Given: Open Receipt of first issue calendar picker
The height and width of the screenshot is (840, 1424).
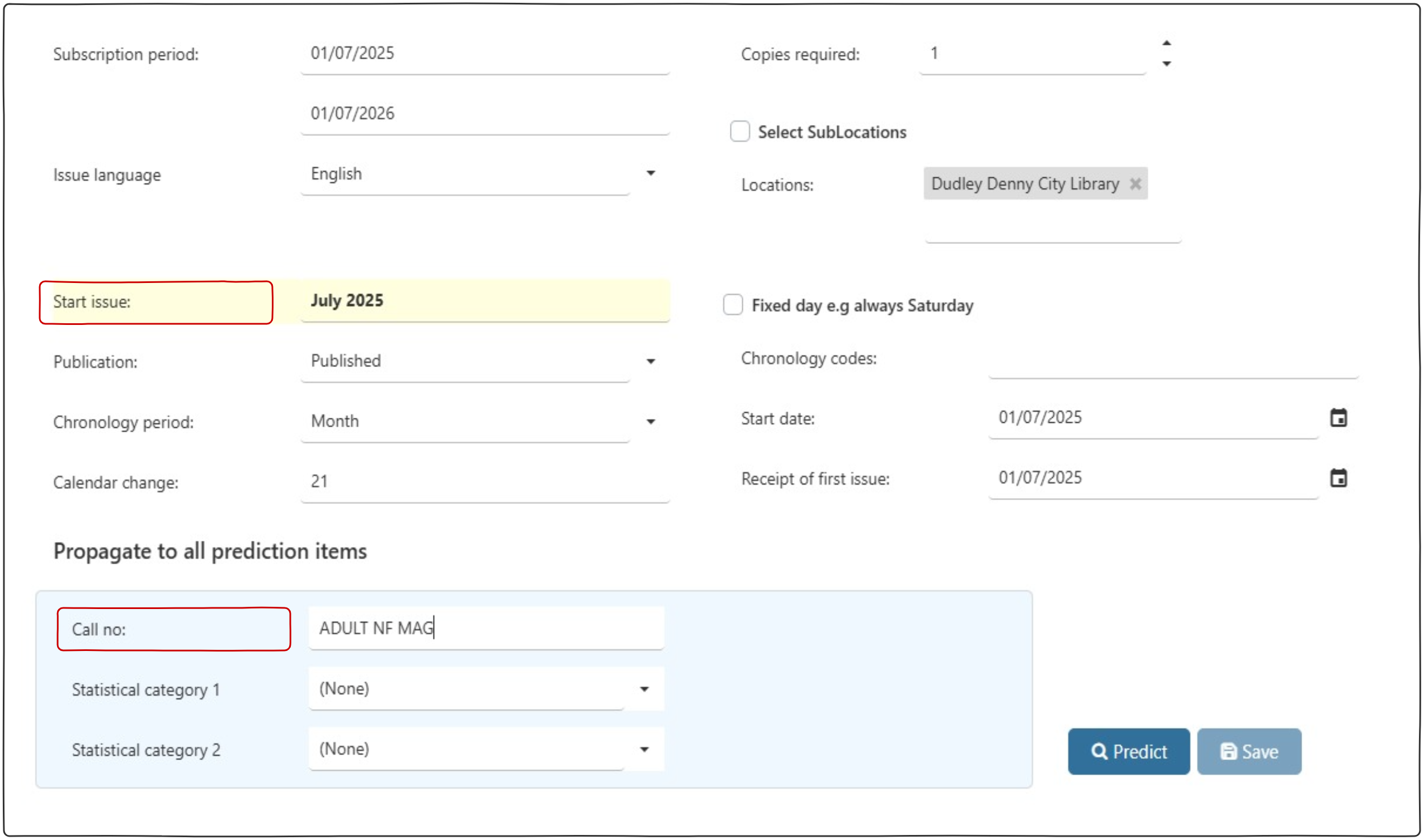Looking at the screenshot, I should pyautogui.click(x=1338, y=478).
